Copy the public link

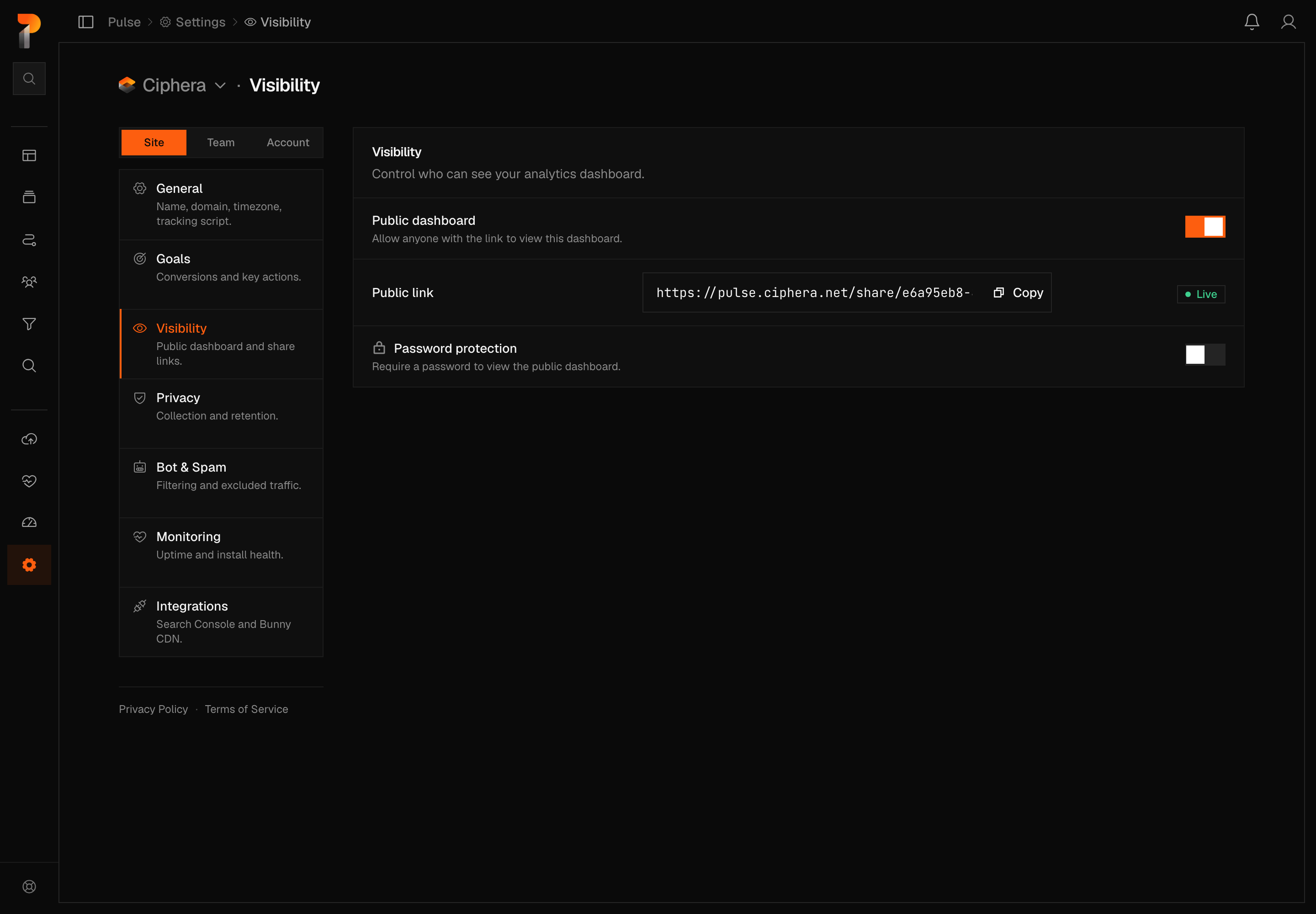coord(1018,292)
